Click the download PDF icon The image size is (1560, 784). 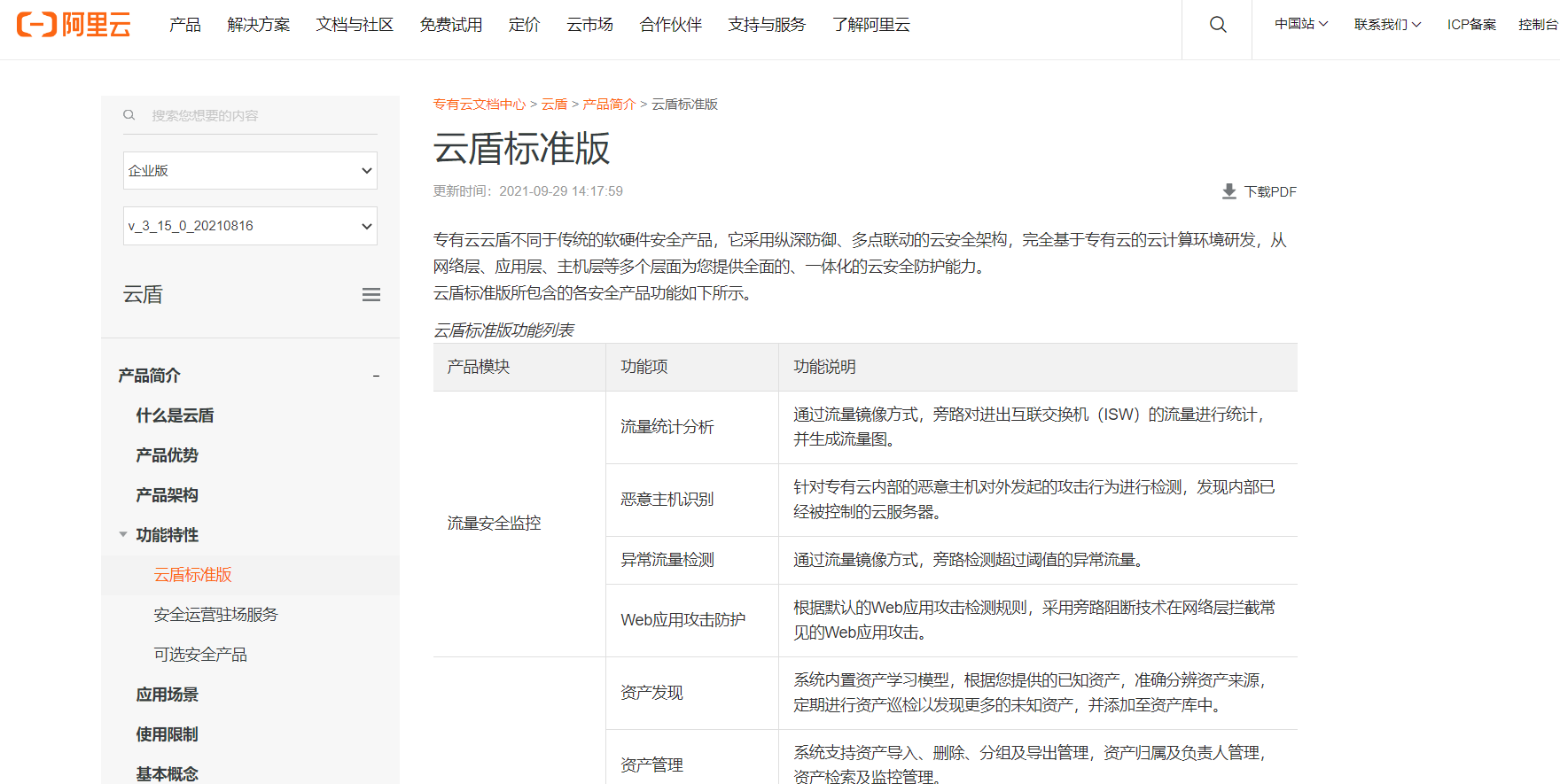[1228, 191]
